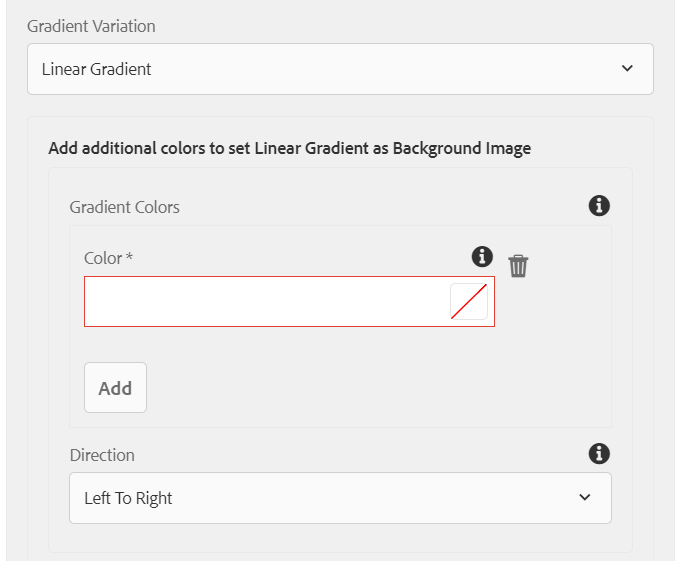697x561 pixels.
Task: Click the red diagonal no-color indicator
Action: (469, 301)
